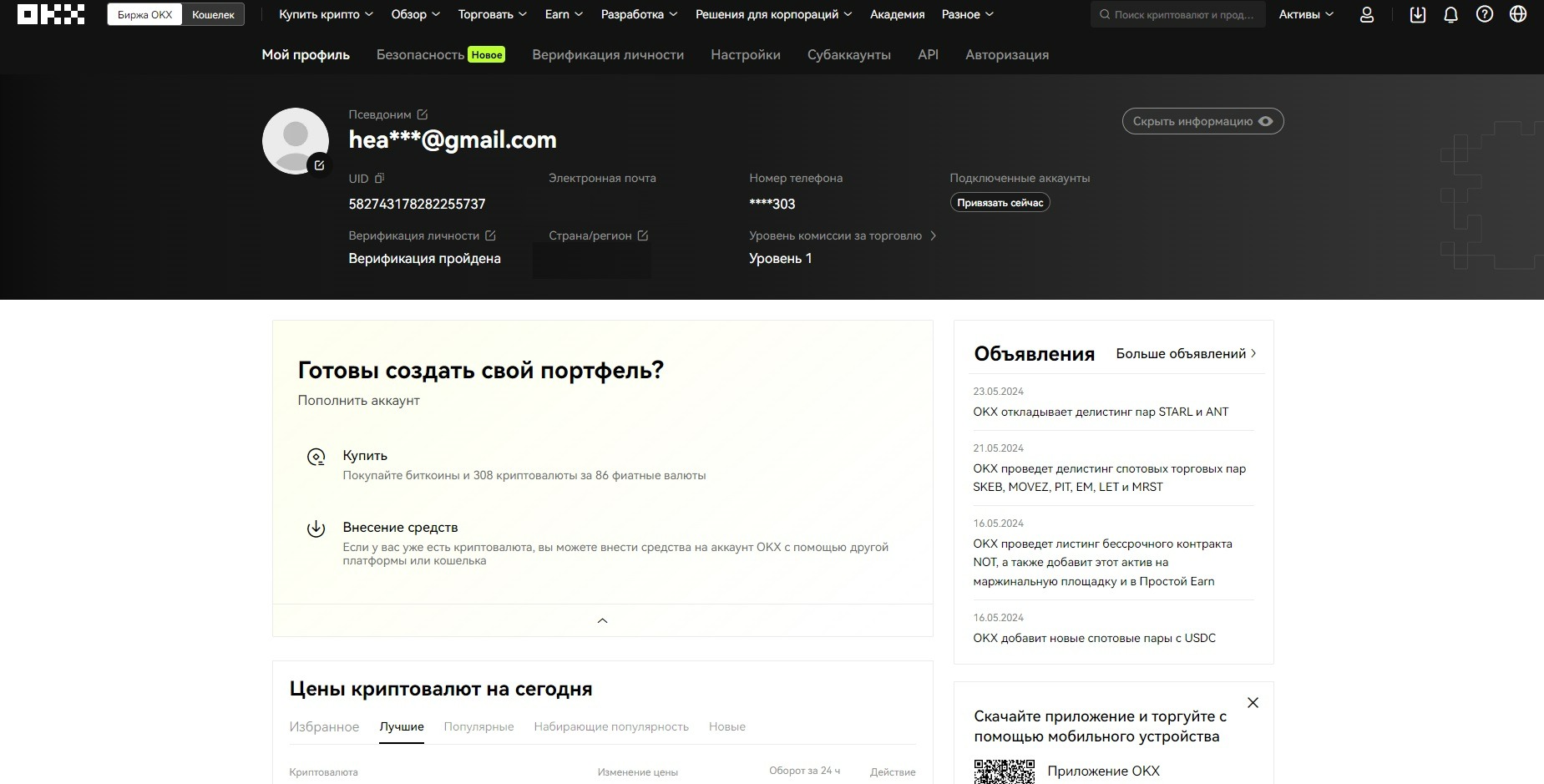
Task: Go to the OKX logo home
Action: click(51, 14)
